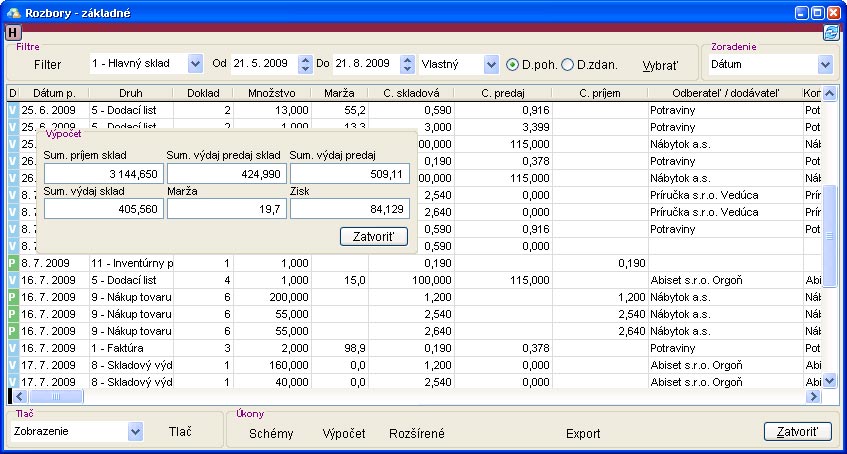Screen dimensions: 847x454
Task: Click the refresh icon at top right
Action: (831, 32)
